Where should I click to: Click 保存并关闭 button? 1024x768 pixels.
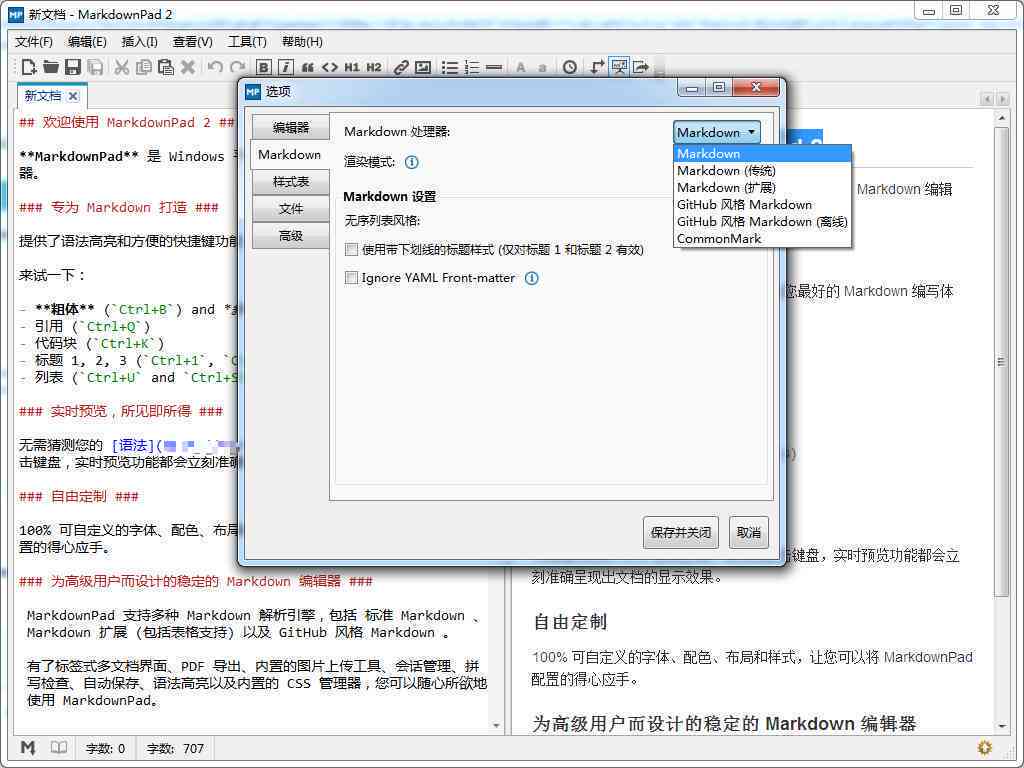680,532
